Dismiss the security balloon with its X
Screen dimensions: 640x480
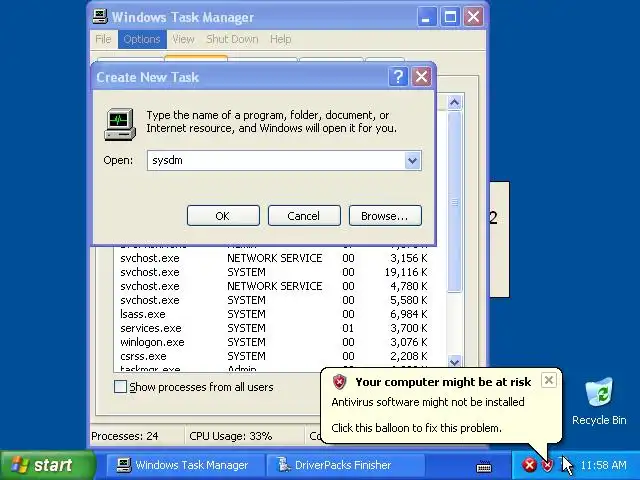coord(549,380)
